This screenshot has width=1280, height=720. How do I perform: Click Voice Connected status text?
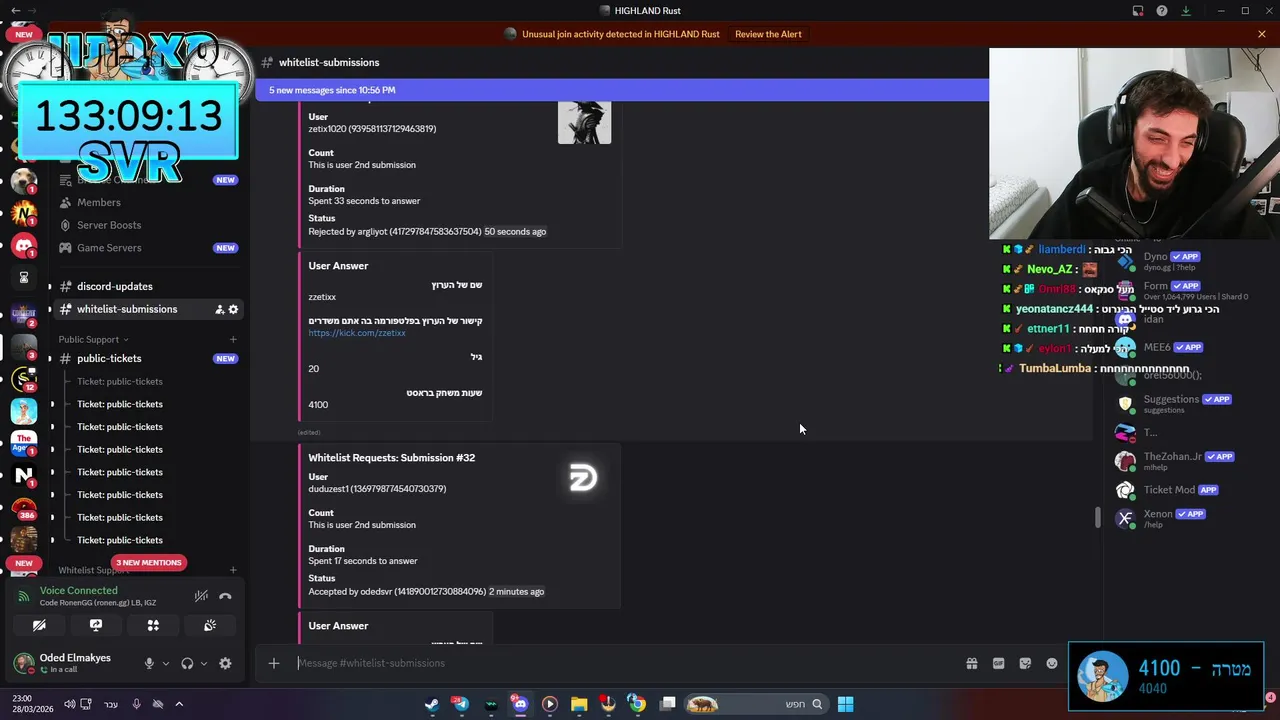78,590
